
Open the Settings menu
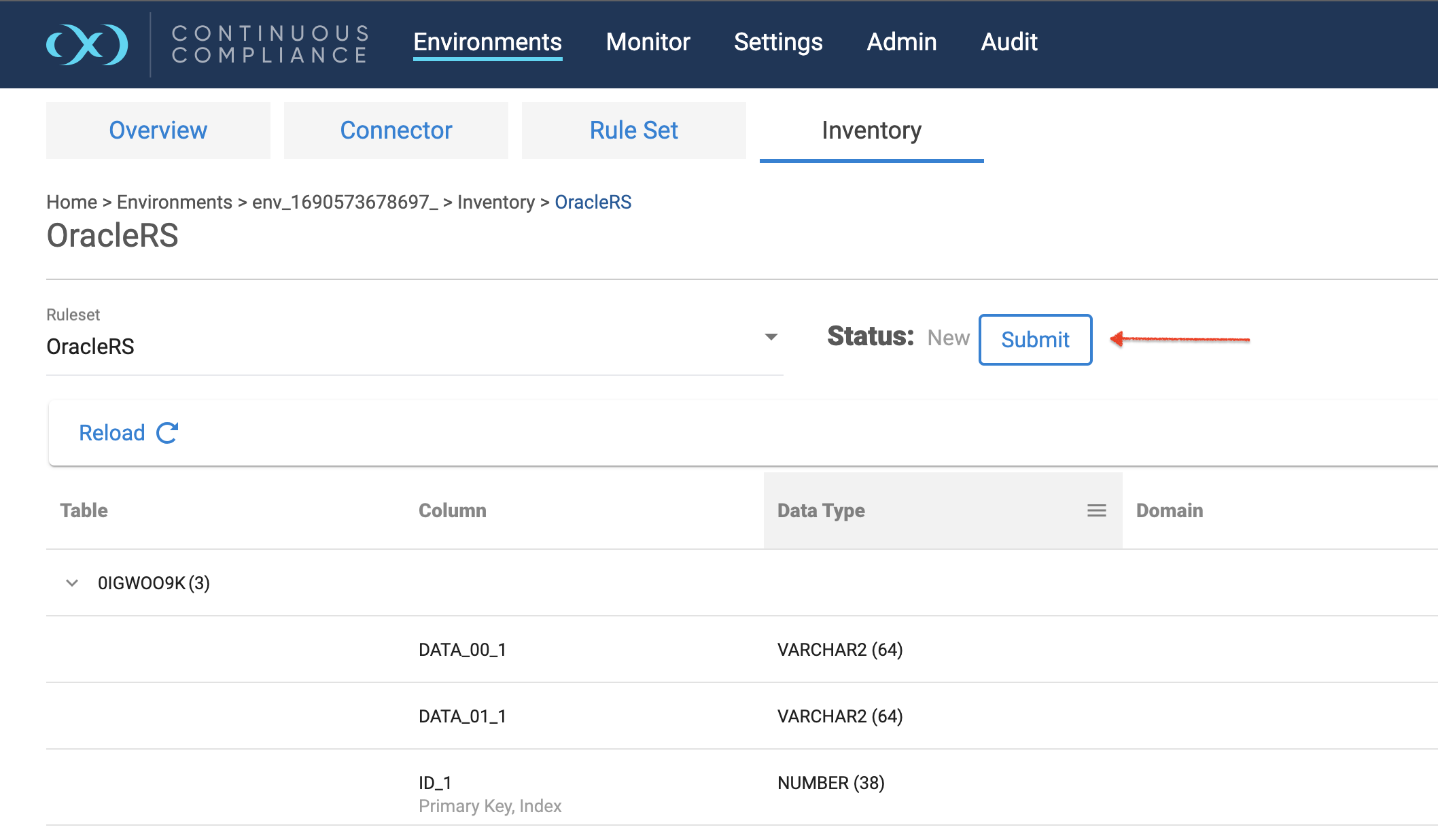click(778, 42)
